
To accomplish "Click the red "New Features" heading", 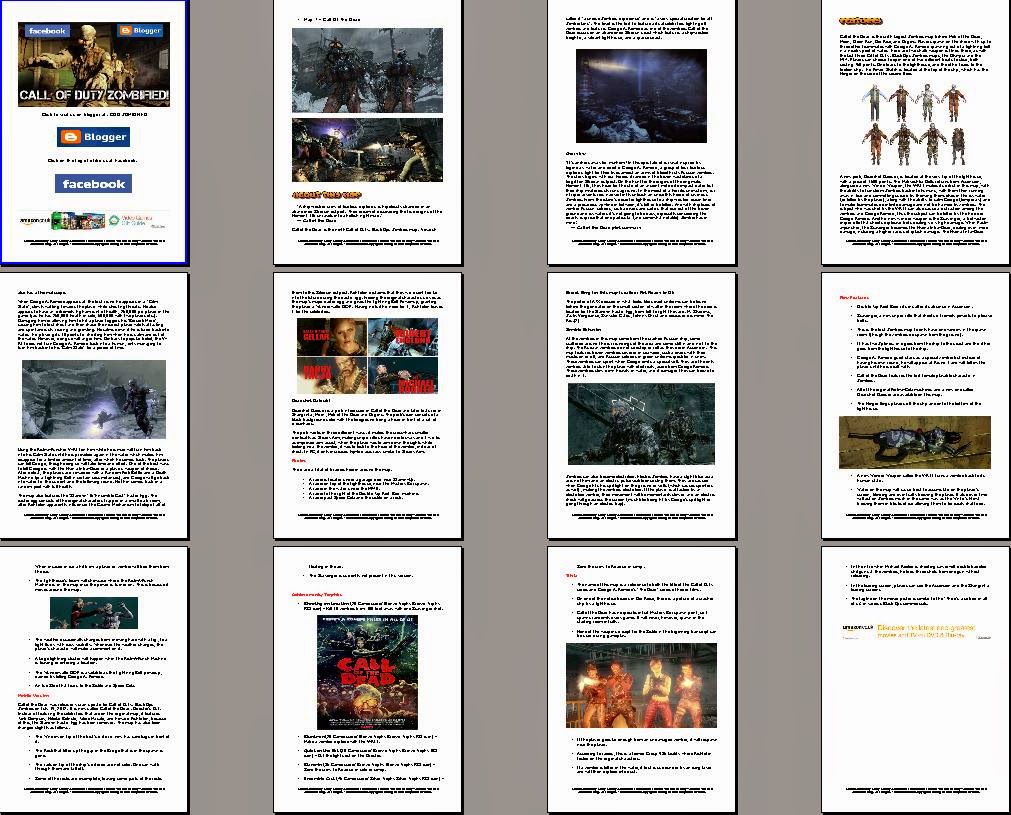I will coord(854,297).
